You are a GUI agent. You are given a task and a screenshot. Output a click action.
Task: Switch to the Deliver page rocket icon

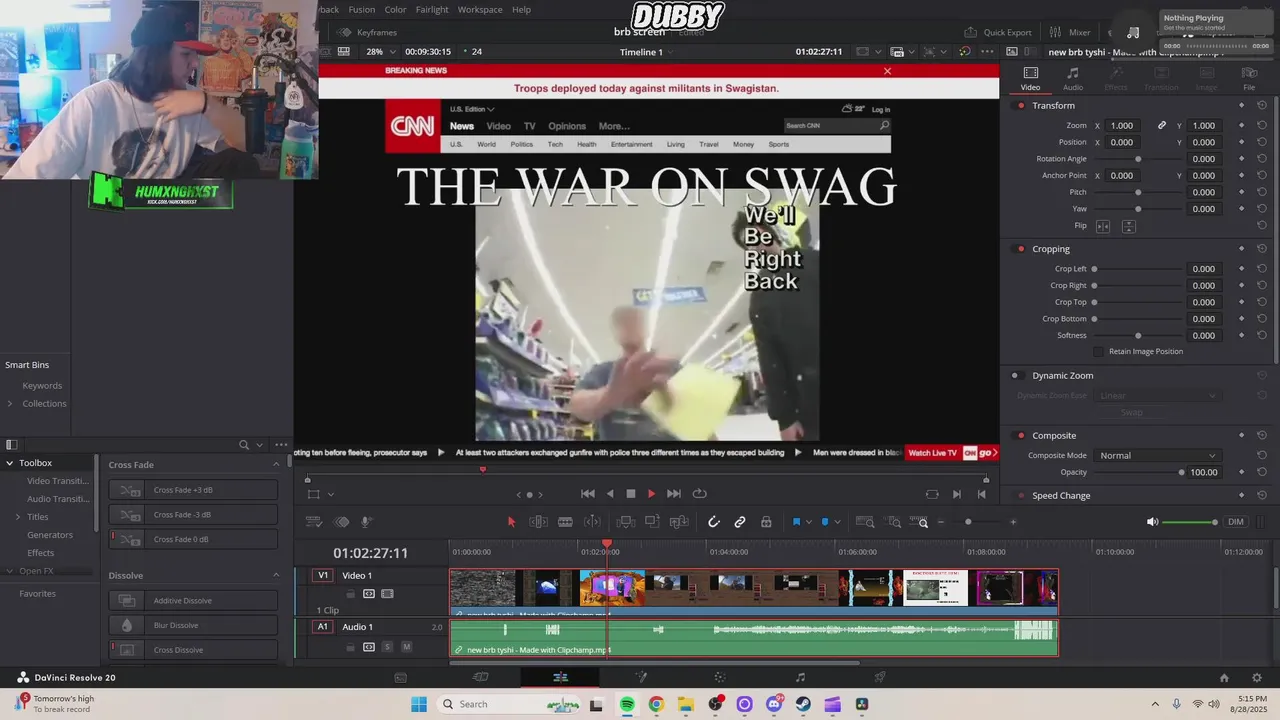(x=880, y=678)
